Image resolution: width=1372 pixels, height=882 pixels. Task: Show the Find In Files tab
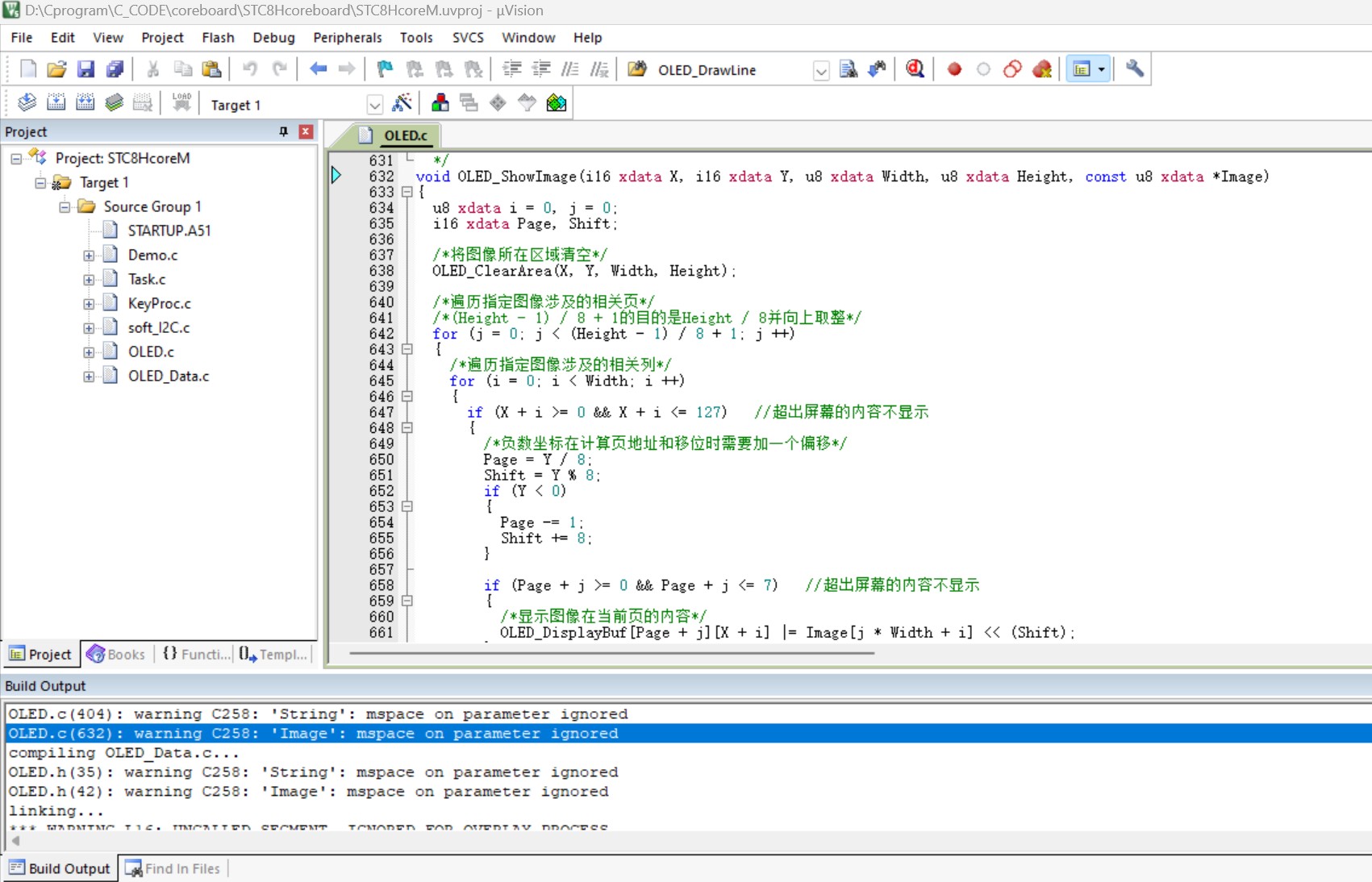173,868
